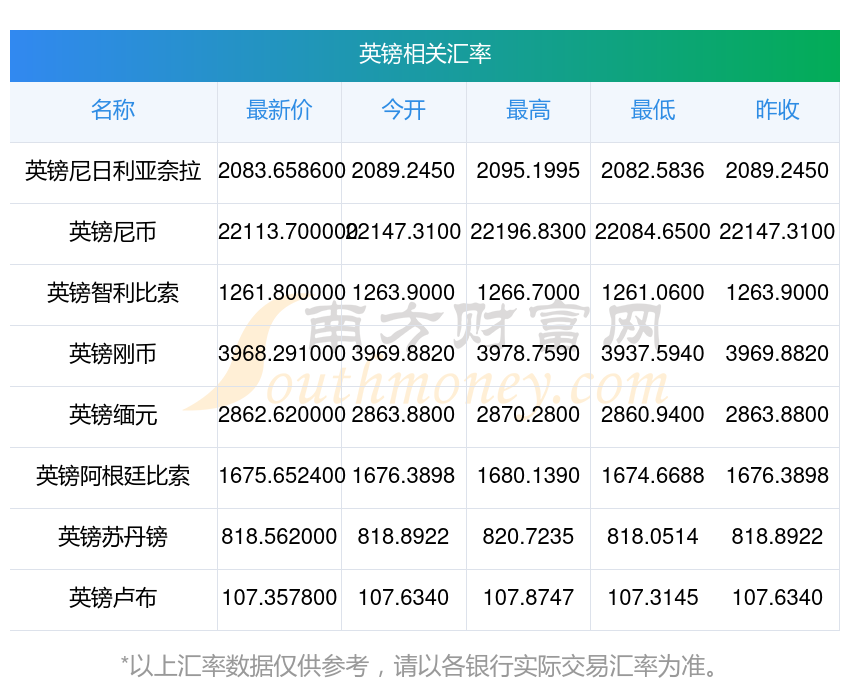Click the 英镑苏丹镑 row name
The image size is (850, 698).
pos(113,537)
